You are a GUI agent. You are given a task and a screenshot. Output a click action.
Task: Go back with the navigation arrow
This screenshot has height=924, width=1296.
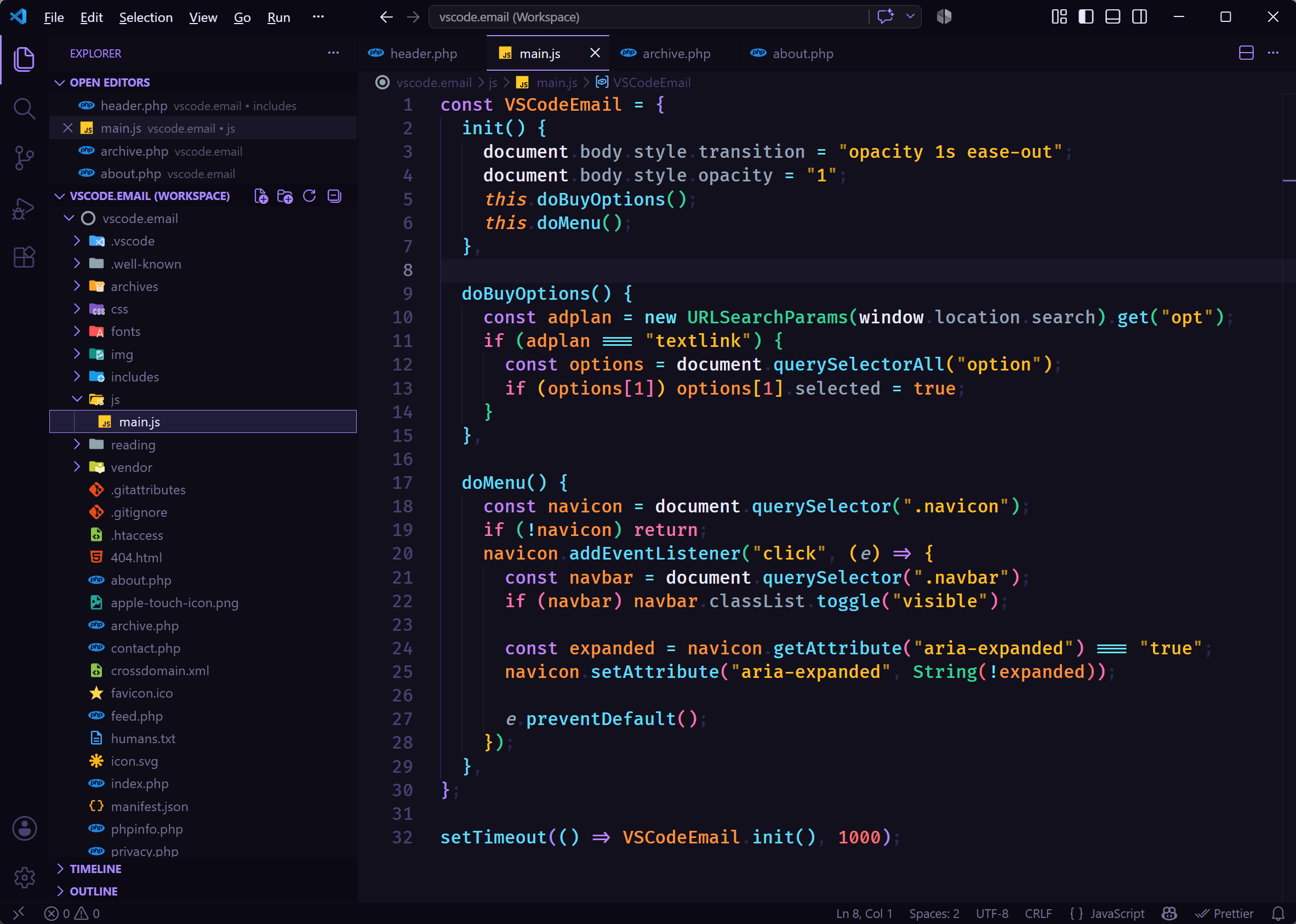point(386,17)
